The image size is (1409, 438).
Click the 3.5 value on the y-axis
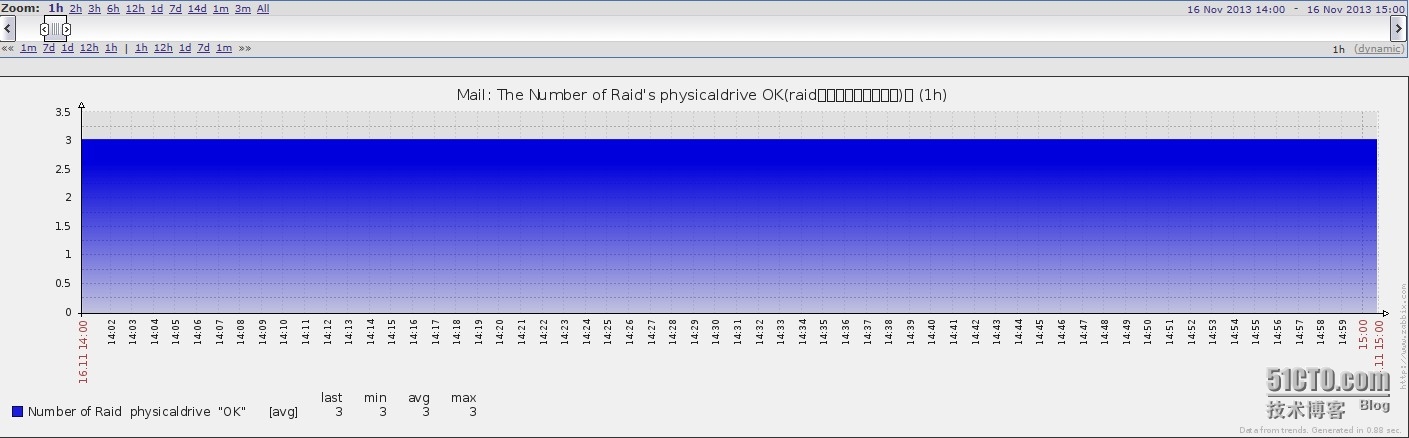[x=63, y=113]
